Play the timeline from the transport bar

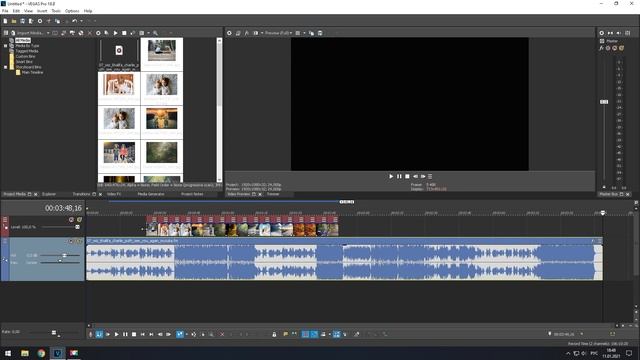pos(116,334)
